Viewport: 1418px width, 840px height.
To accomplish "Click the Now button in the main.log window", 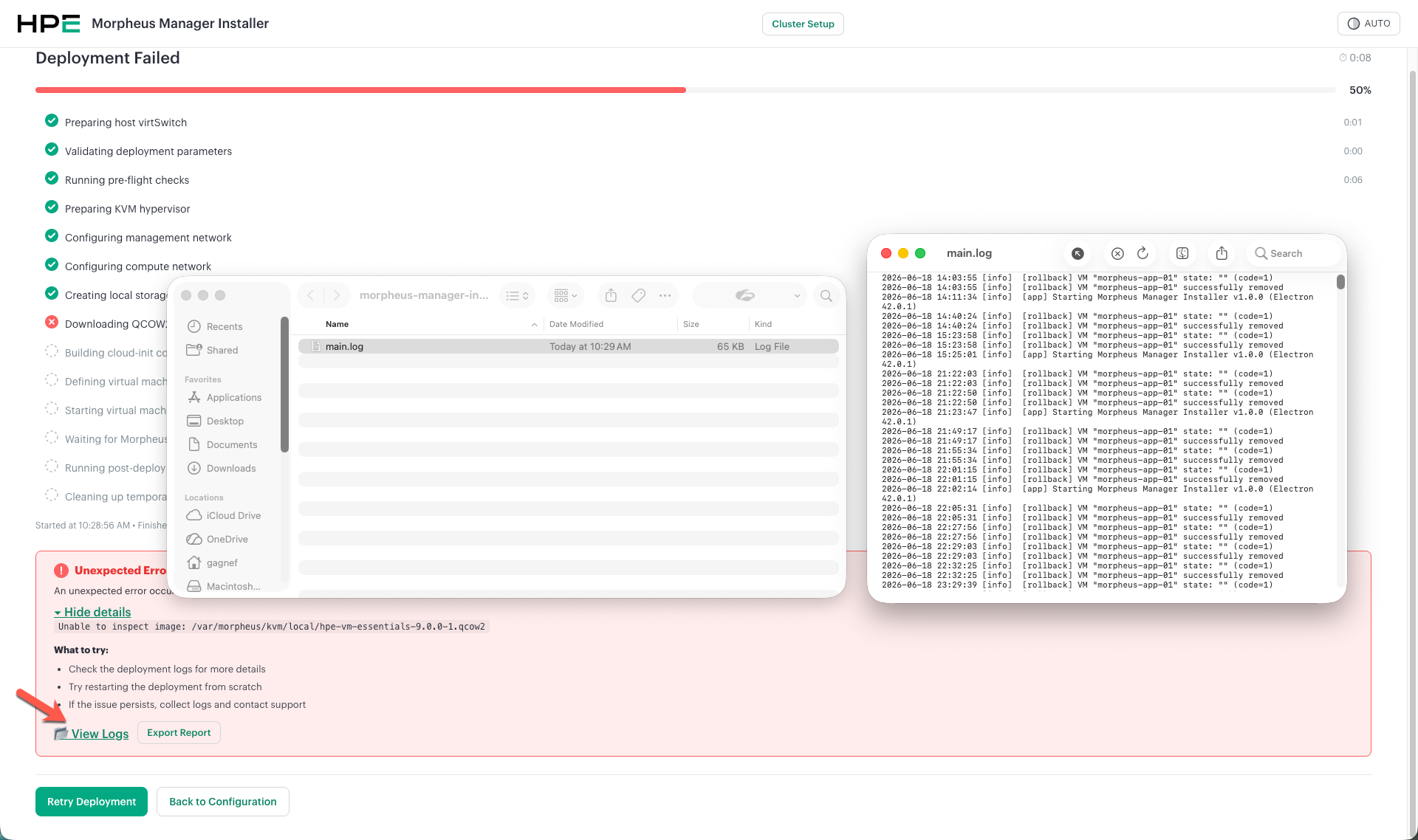I will 1078,253.
